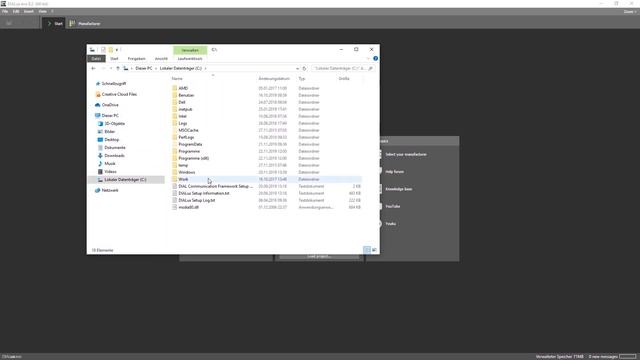Select the MSOCache folder
This screenshot has height=360, width=640.
click(188, 130)
